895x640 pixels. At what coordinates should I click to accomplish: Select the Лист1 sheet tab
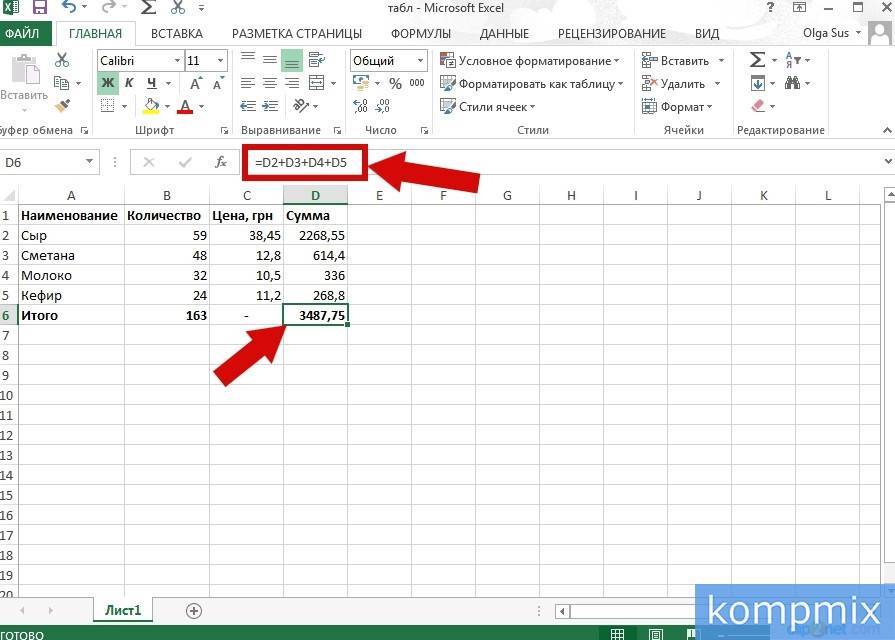coord(122,610)
